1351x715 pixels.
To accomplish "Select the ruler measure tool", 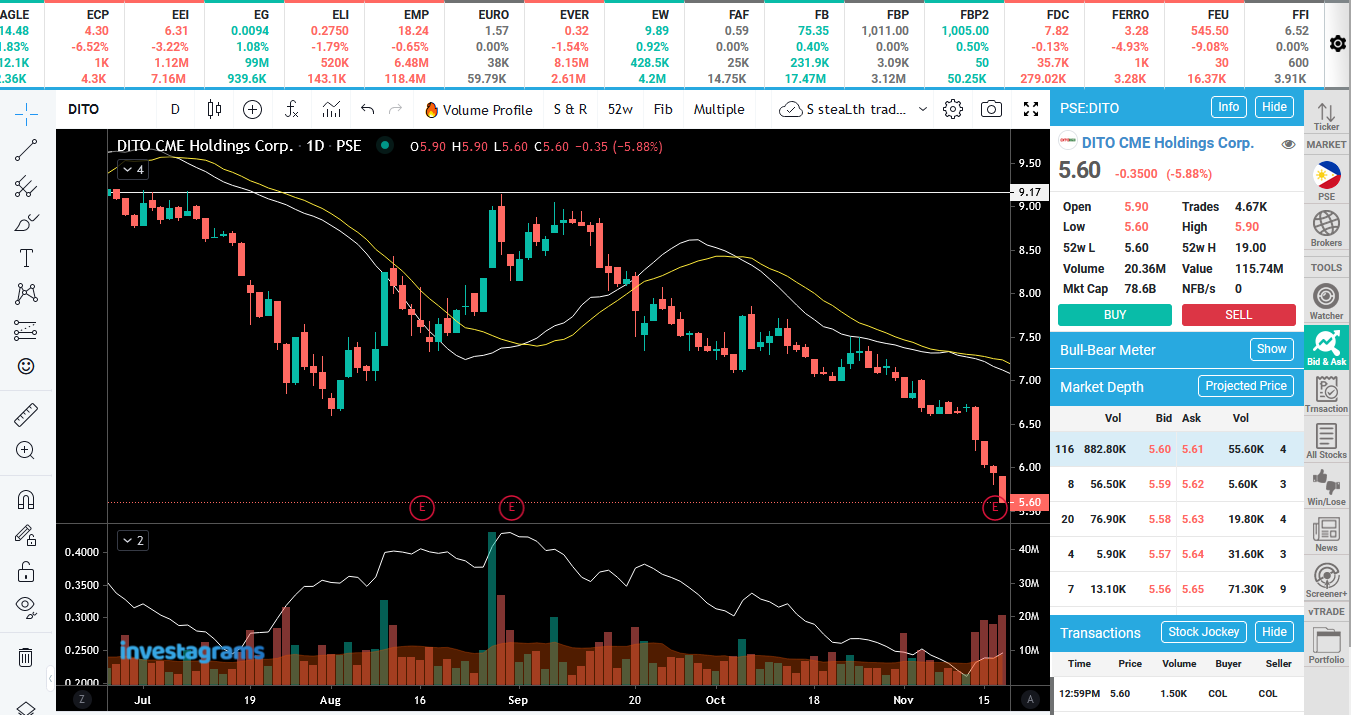I will [26, 414].
